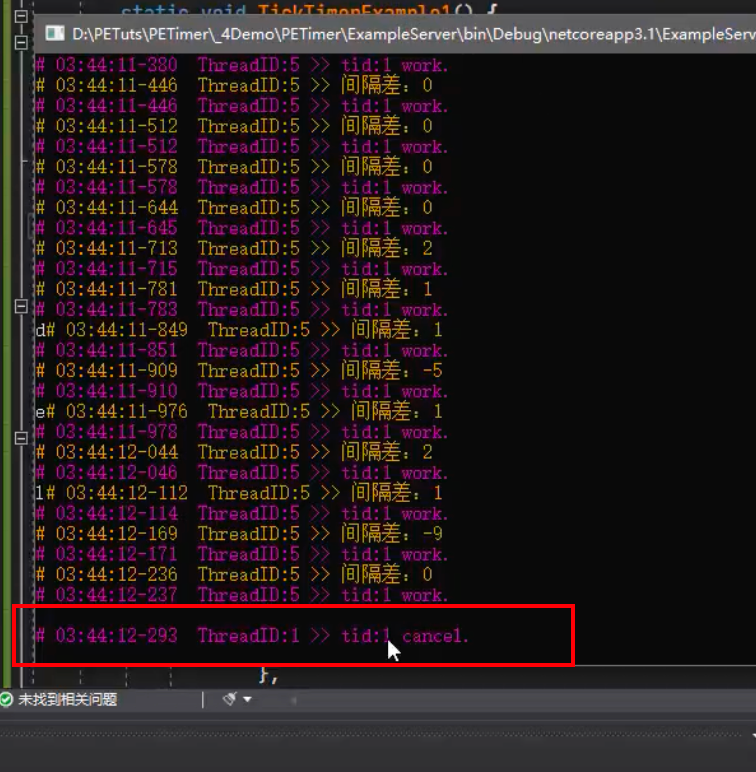This screenshot has width=756, height=772.
Task: Click the log line showing 间隔差 -5
Action: [240, 371]
